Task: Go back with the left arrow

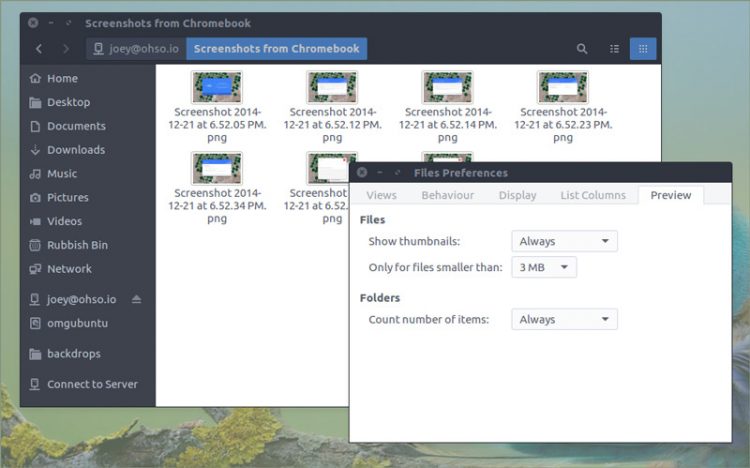Action: point(39,49)
